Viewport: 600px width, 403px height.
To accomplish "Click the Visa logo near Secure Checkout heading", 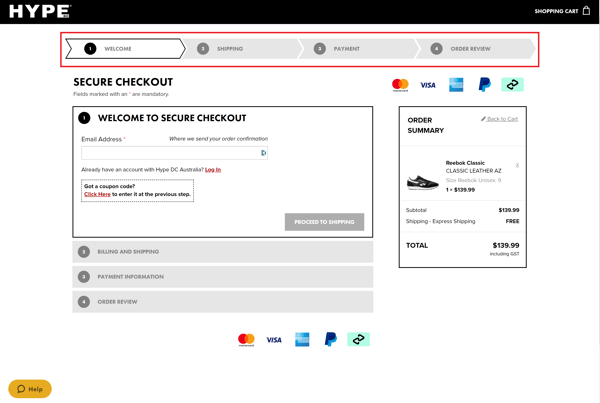I will coord(428,85).
